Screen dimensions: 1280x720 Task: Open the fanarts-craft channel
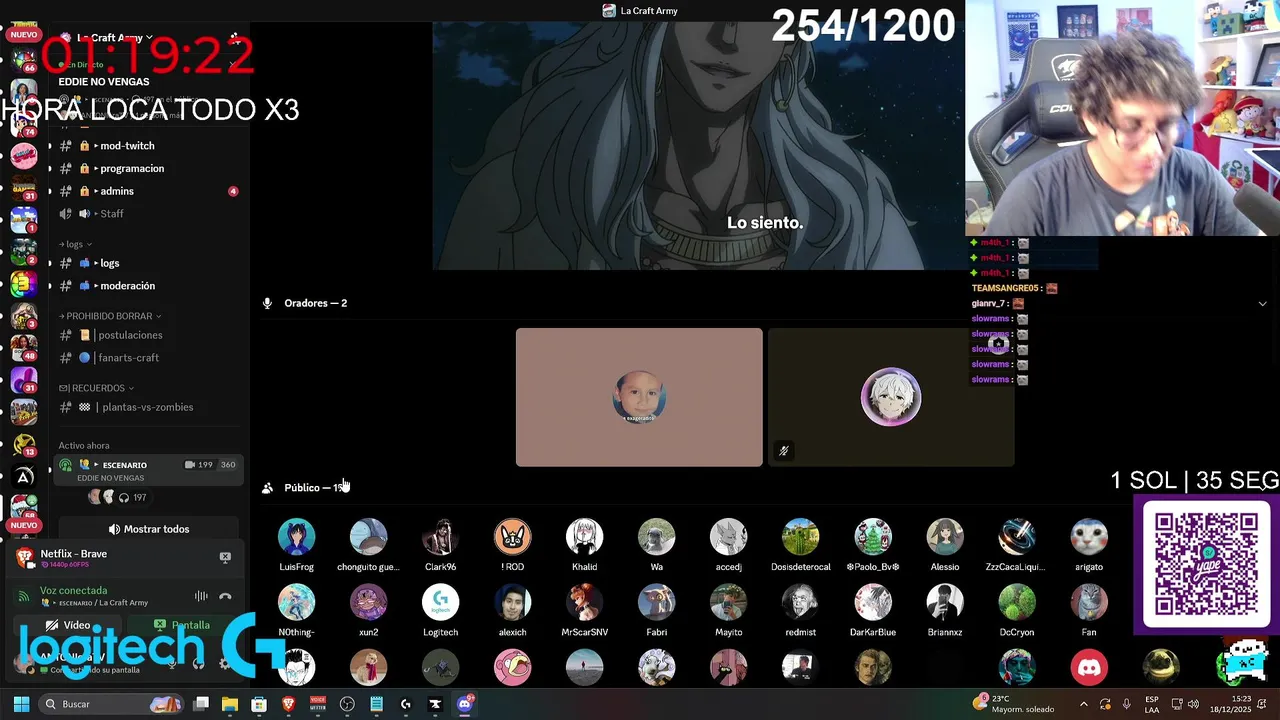[147, 358]
